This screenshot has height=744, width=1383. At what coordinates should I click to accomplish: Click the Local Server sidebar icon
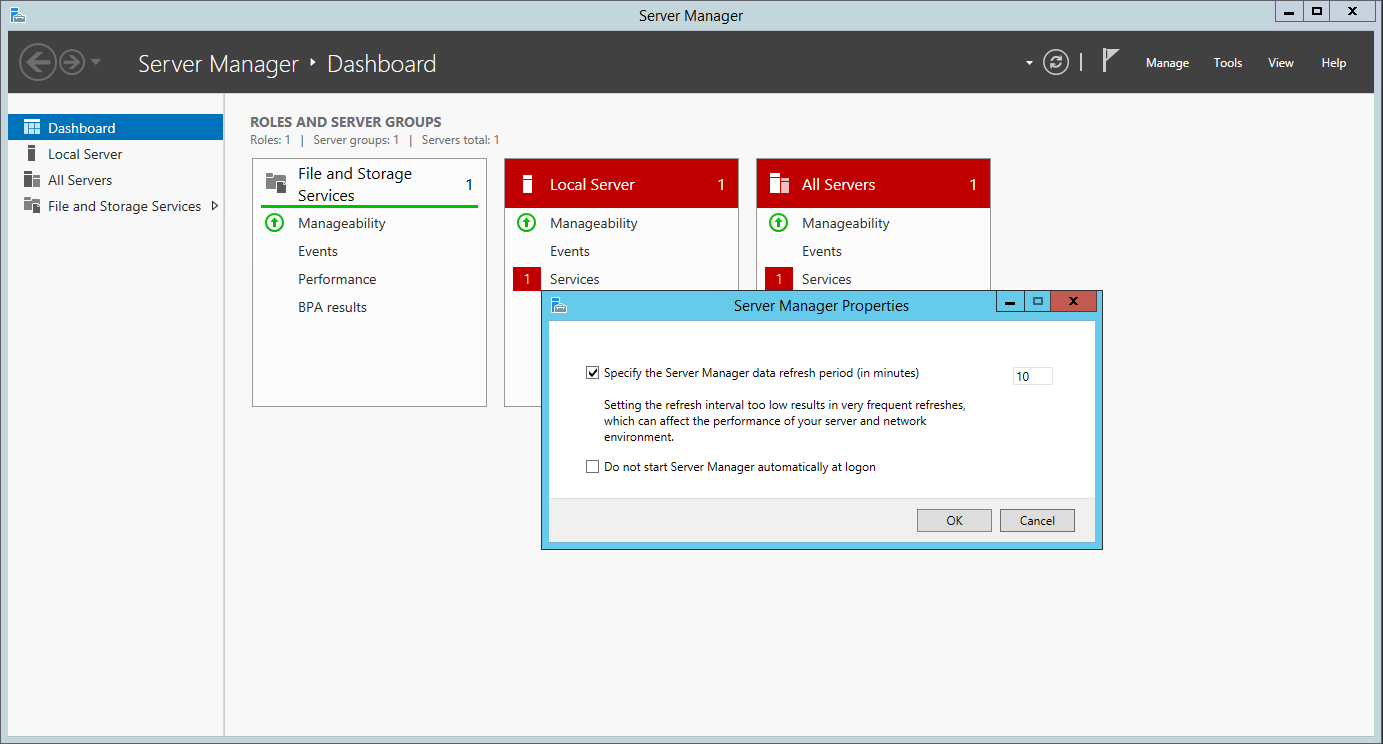tap(31, 154)
